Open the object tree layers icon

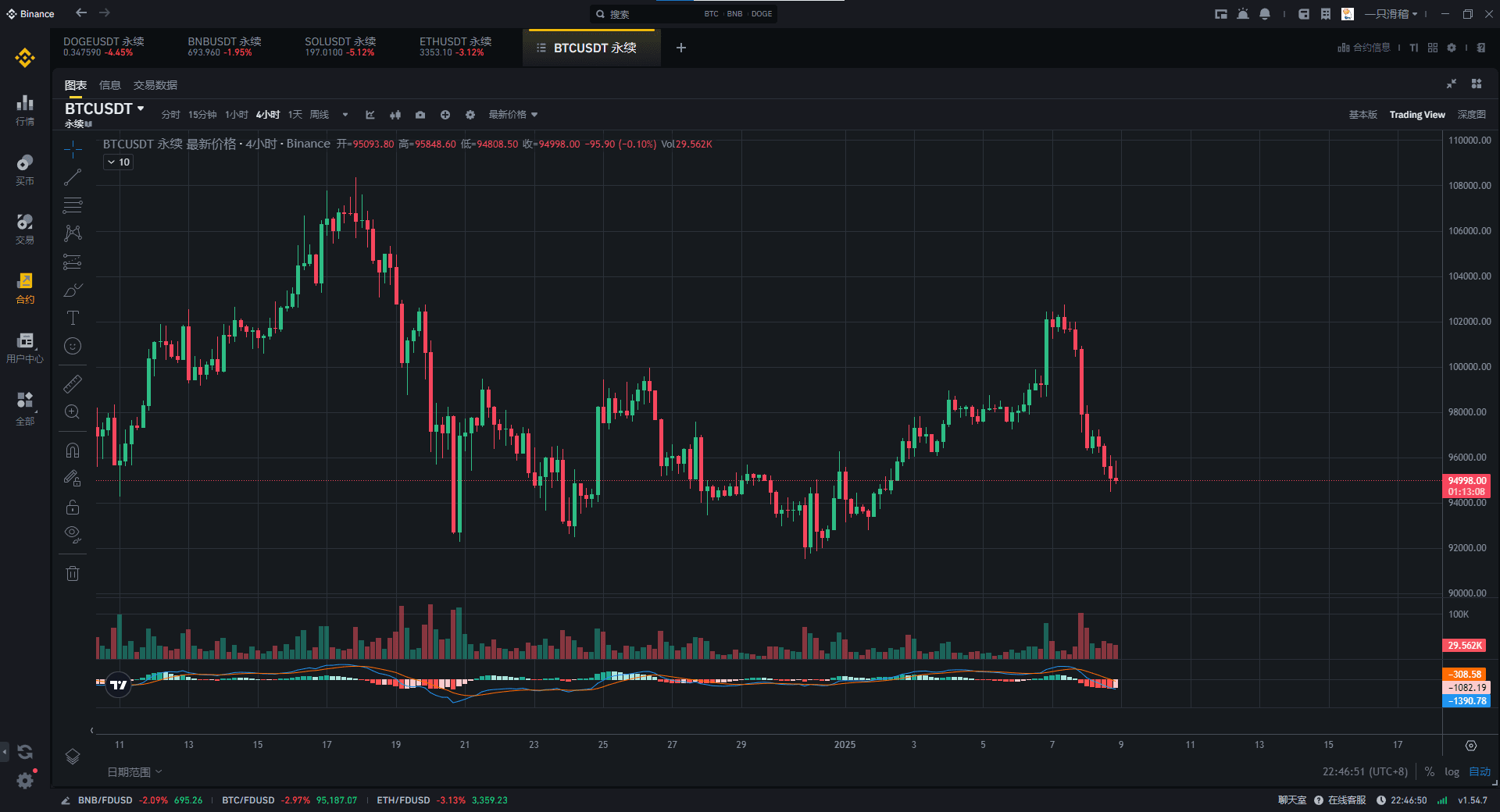pos(73,757)
